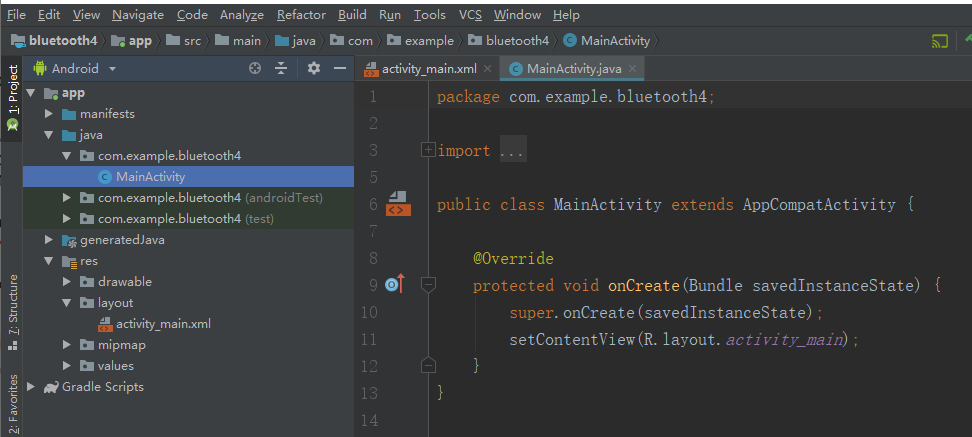
Task: Click the app module breadcrumb
Action: pyautogui.click(x=131, y=41)
